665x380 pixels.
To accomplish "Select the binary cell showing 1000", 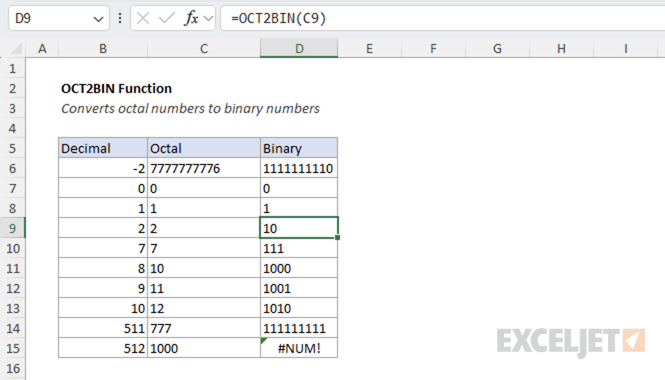I will point(299,268).
